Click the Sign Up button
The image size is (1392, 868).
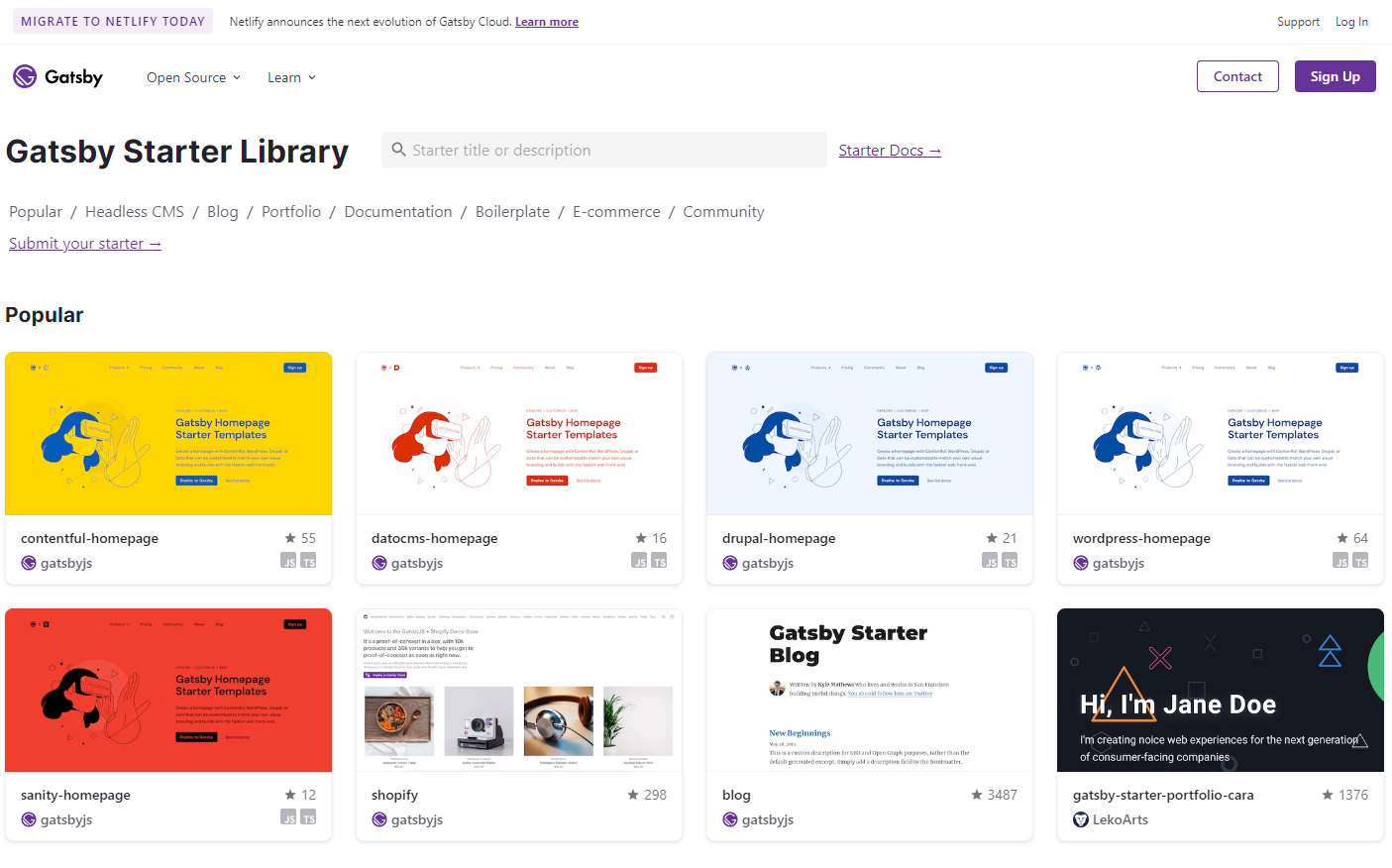[x=1335, y=76]
